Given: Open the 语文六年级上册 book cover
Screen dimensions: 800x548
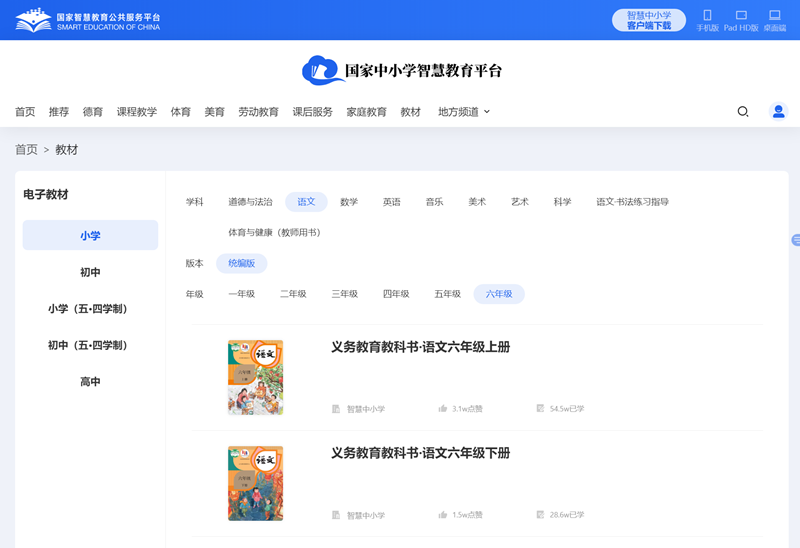Looking at the screenshot, I should point(255,378).
